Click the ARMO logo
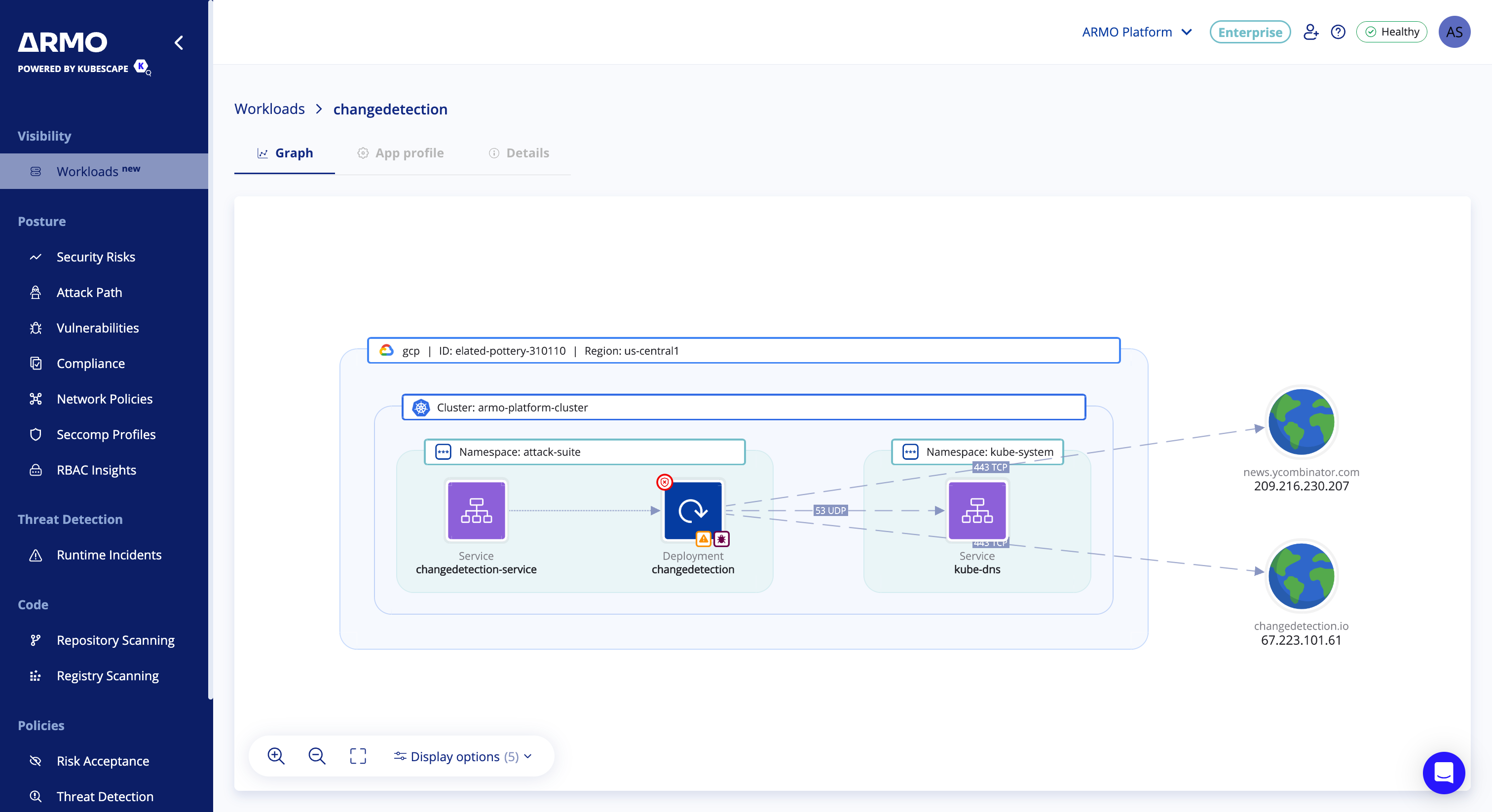 [62, 42]
